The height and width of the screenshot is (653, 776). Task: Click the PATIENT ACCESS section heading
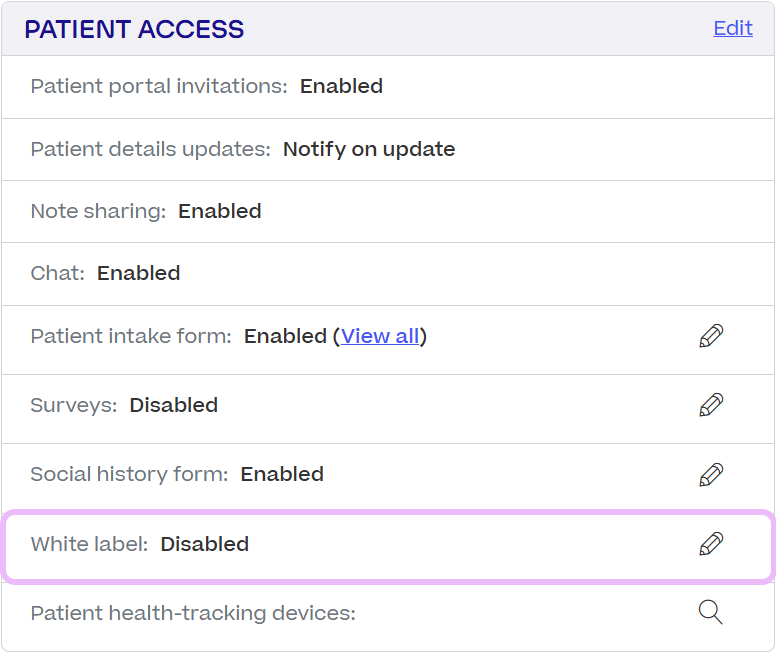pos(134,29)
